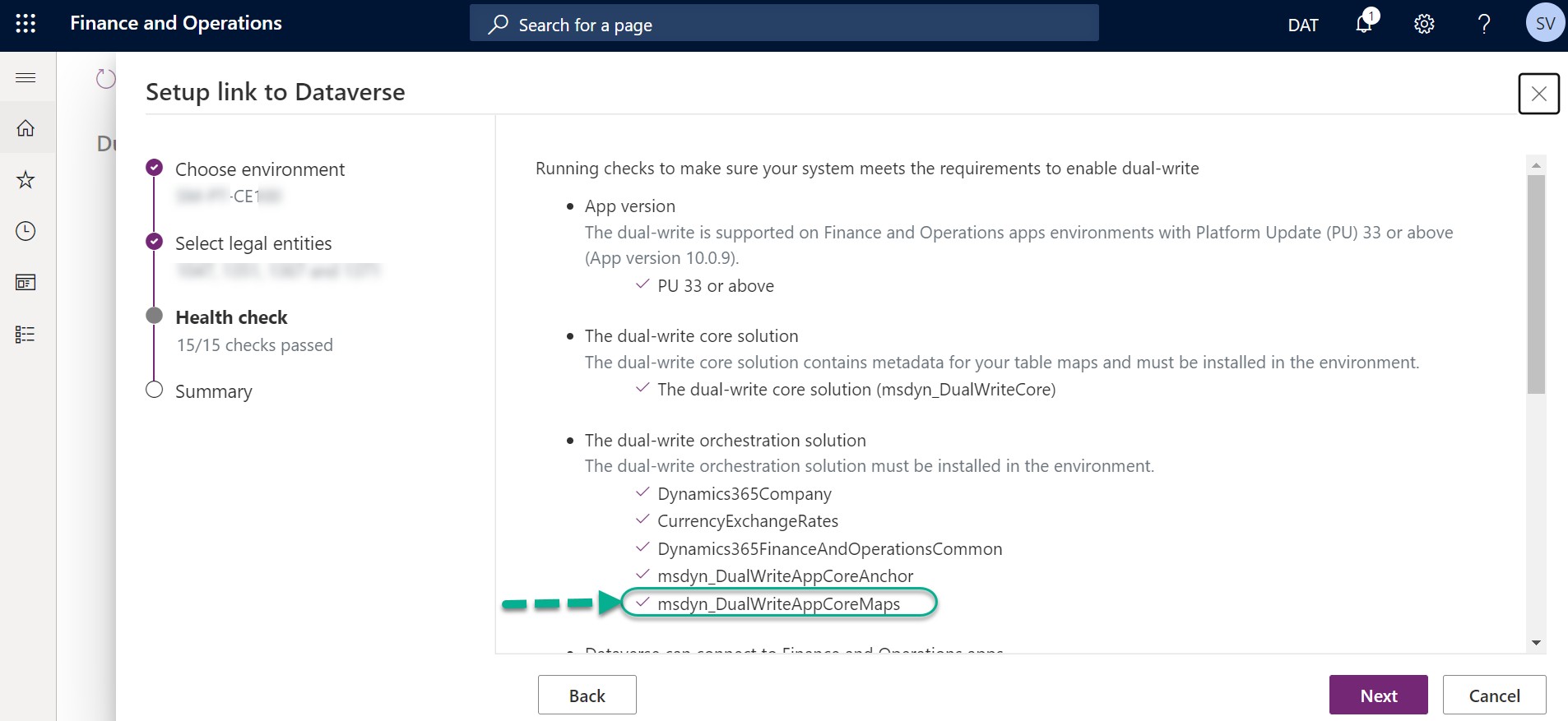Click the scroll down arrow in checks list
1568x721 pixels.
click(x=1536, y=643)
